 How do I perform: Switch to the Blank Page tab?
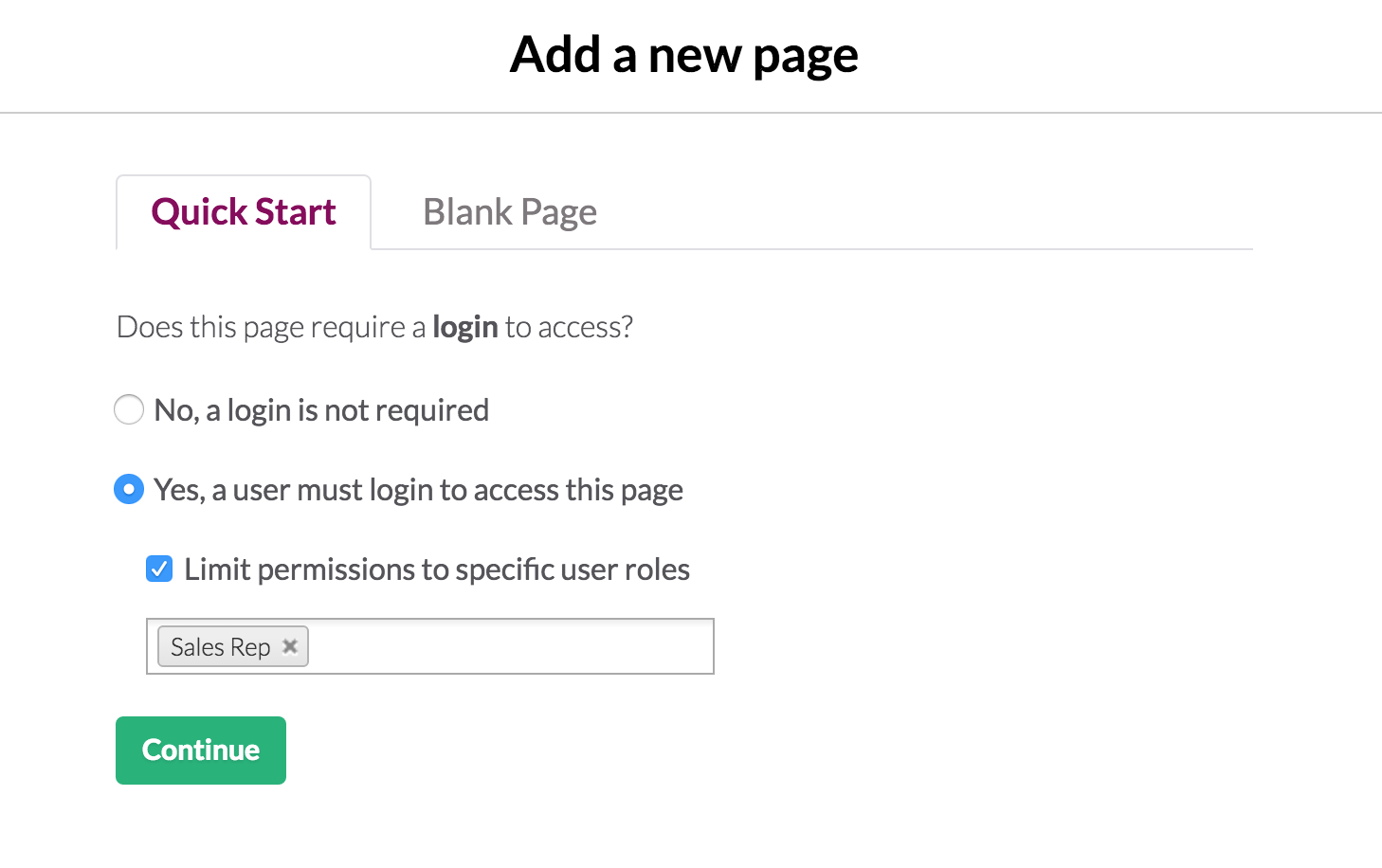(x=510, y=212)
